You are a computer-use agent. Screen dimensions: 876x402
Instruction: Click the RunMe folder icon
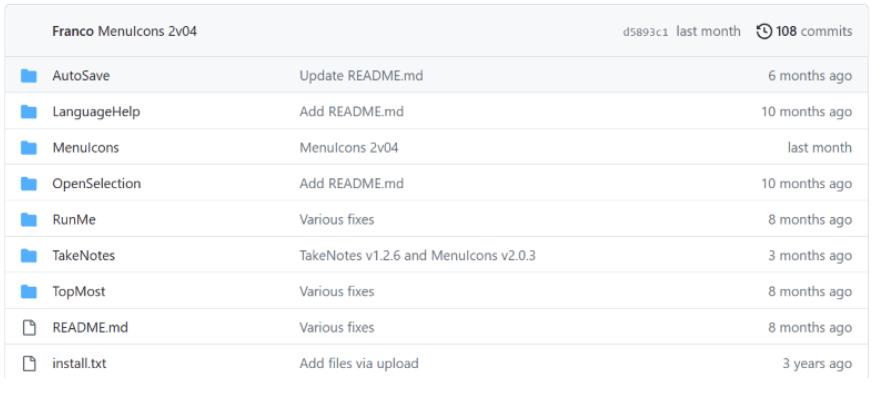pos(29,220)
